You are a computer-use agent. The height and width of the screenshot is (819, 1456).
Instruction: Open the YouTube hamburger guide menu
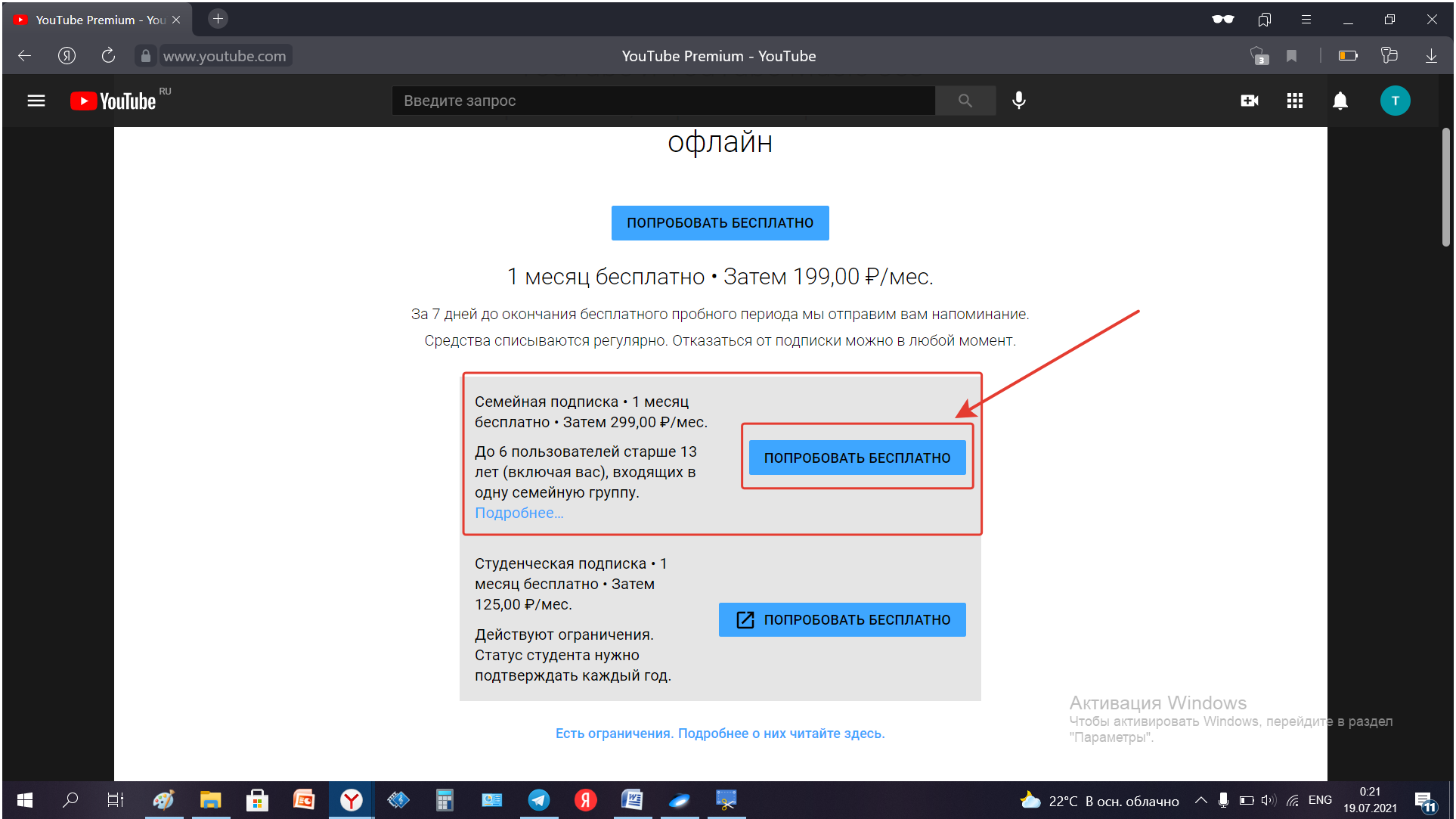36,101
